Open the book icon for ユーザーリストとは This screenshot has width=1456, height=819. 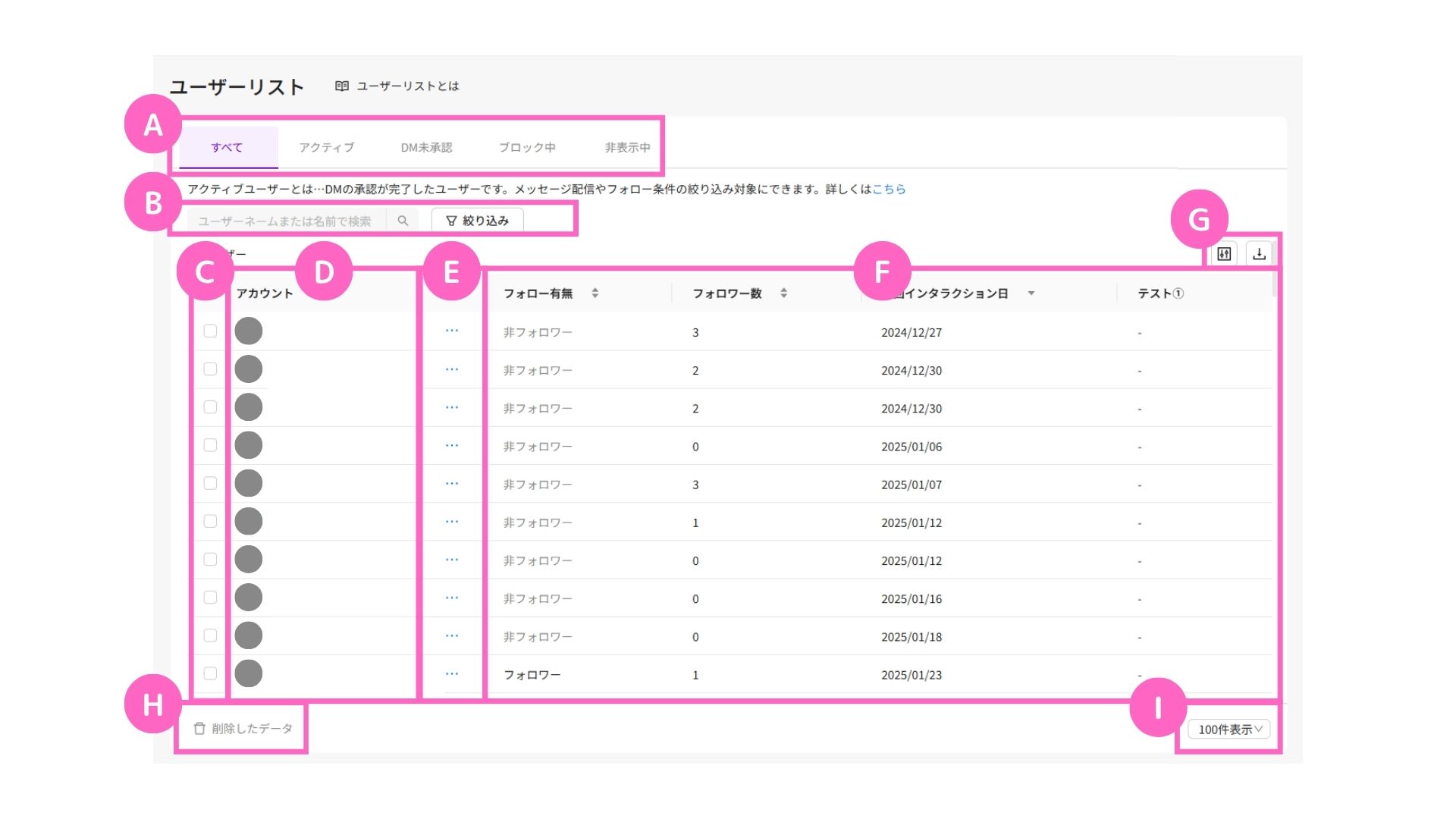pyautogui.click(x=342, y=86)
